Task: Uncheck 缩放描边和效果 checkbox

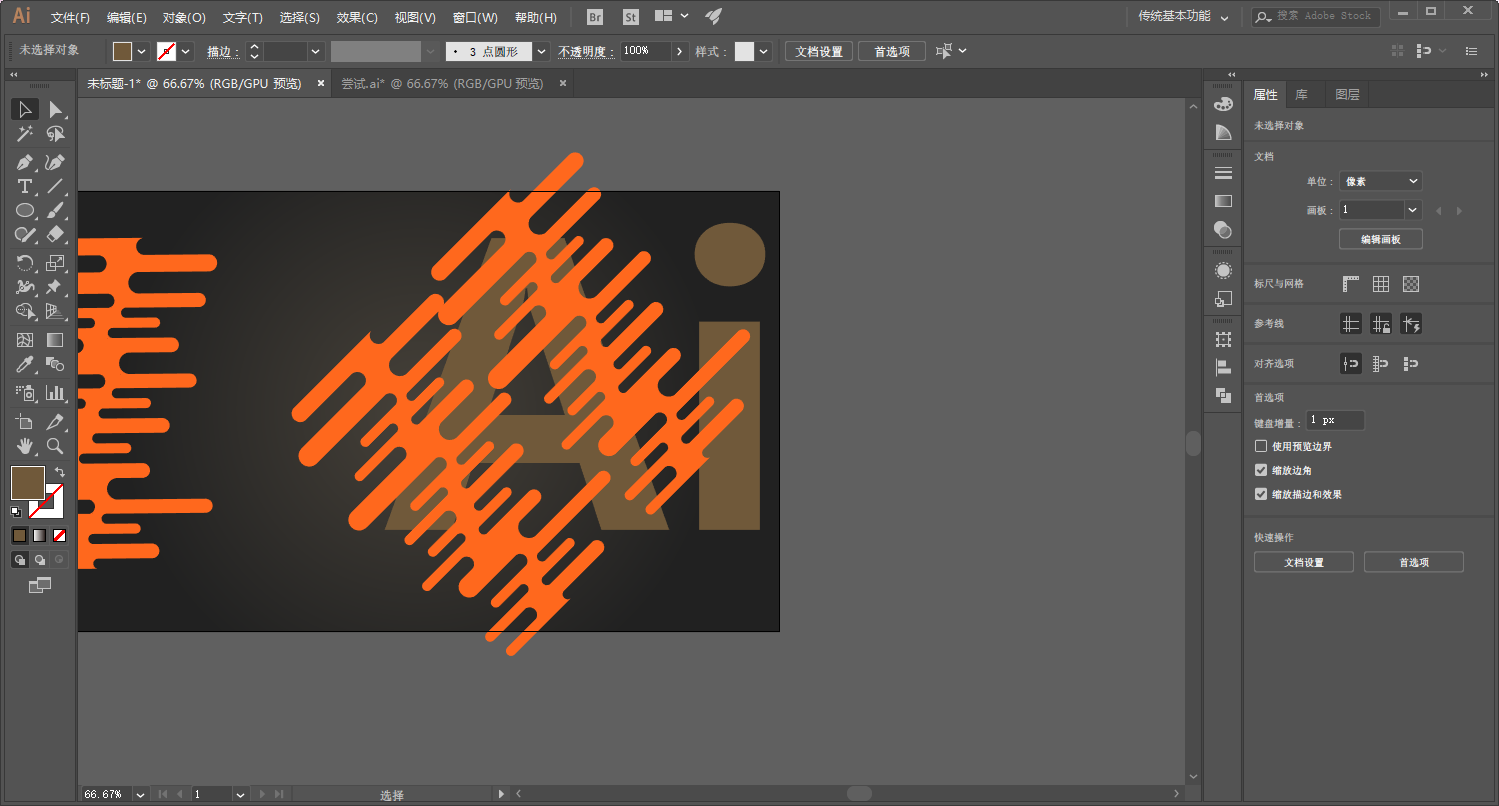Action: [x=1261, y=494]
